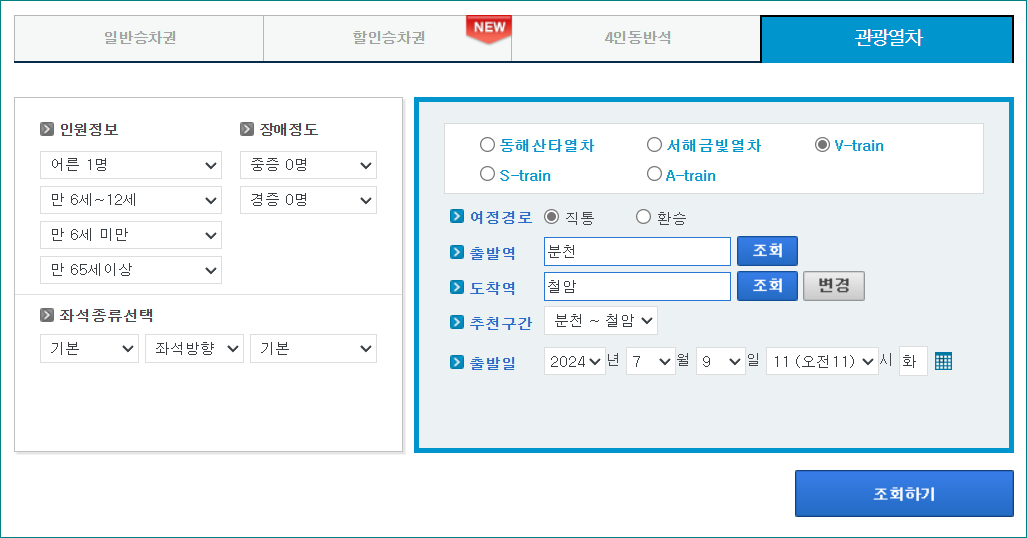Click blue arrow icon beside 추천구간
The height and width of the screenshot is (538, 1027).
coord(457,322)
